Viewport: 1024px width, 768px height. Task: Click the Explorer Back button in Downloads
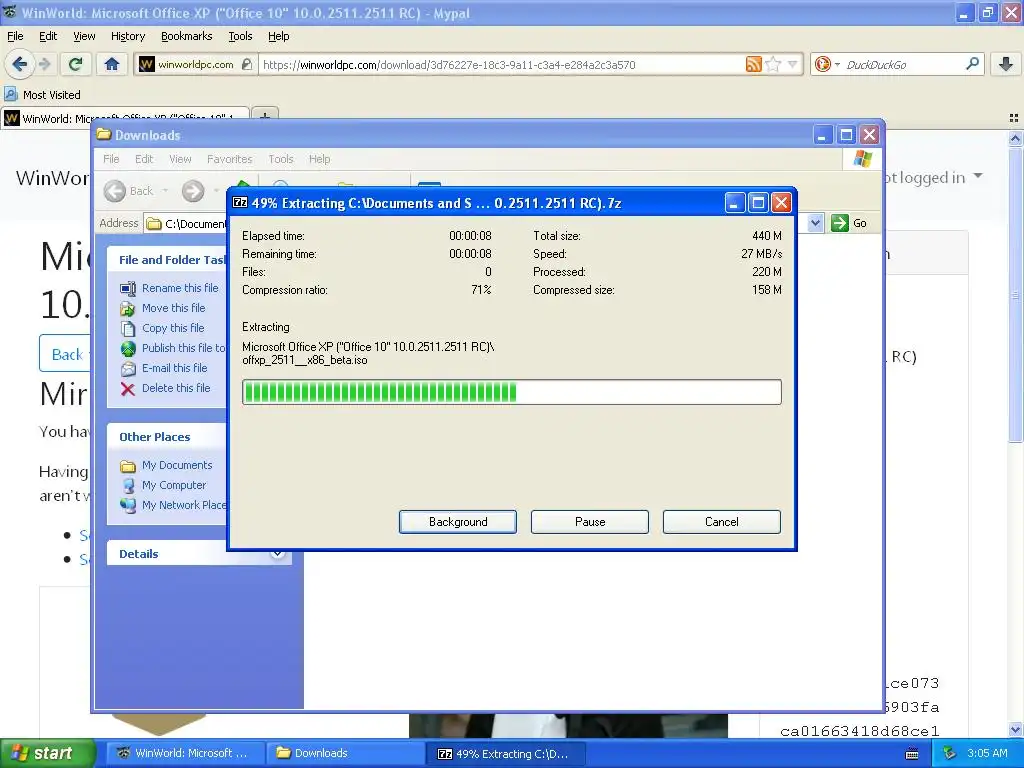[x=129, y=191]
